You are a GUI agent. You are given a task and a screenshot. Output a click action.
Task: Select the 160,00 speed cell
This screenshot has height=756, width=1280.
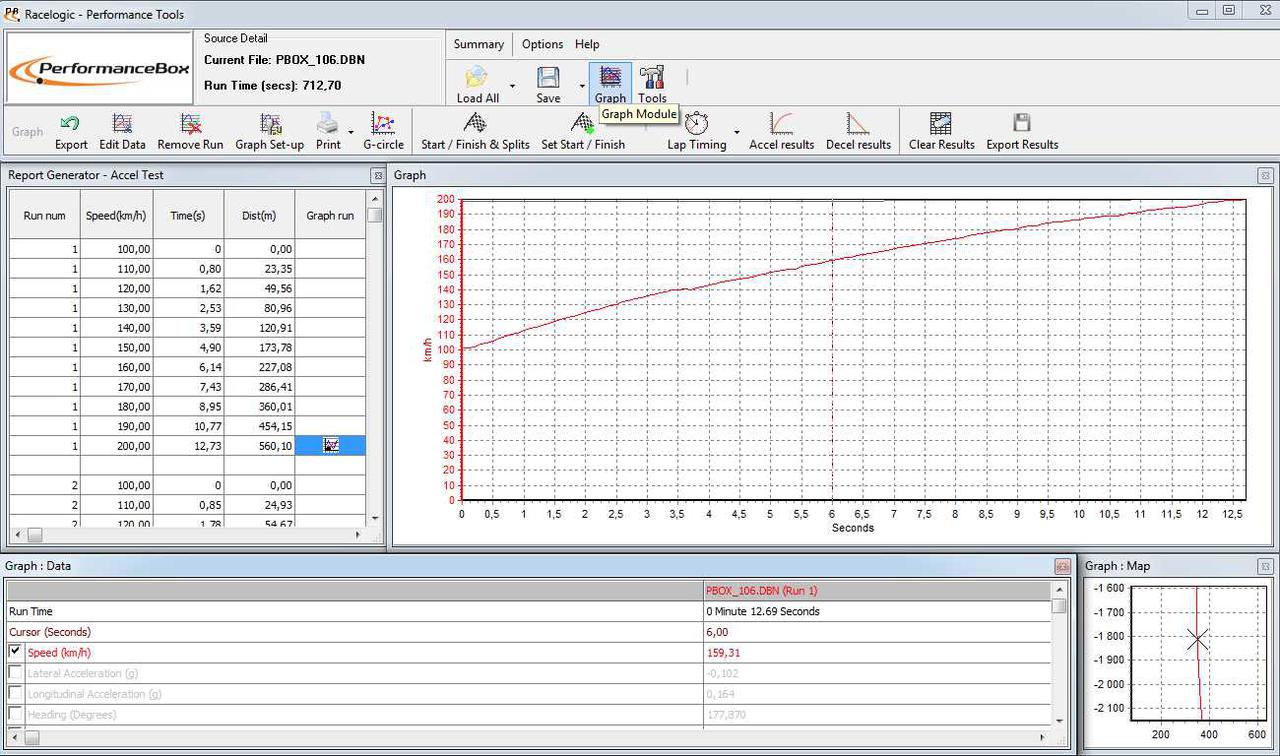[117, 368]
